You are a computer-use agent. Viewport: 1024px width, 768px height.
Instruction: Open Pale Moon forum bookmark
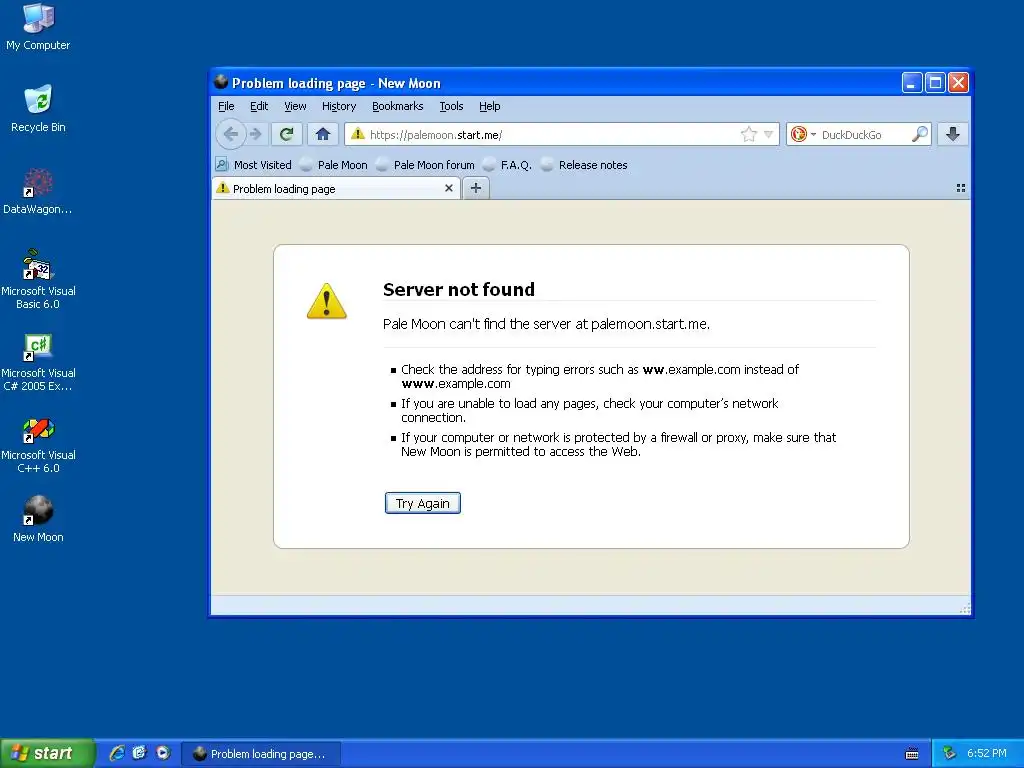pyautogui.click(x=426, y=165)
